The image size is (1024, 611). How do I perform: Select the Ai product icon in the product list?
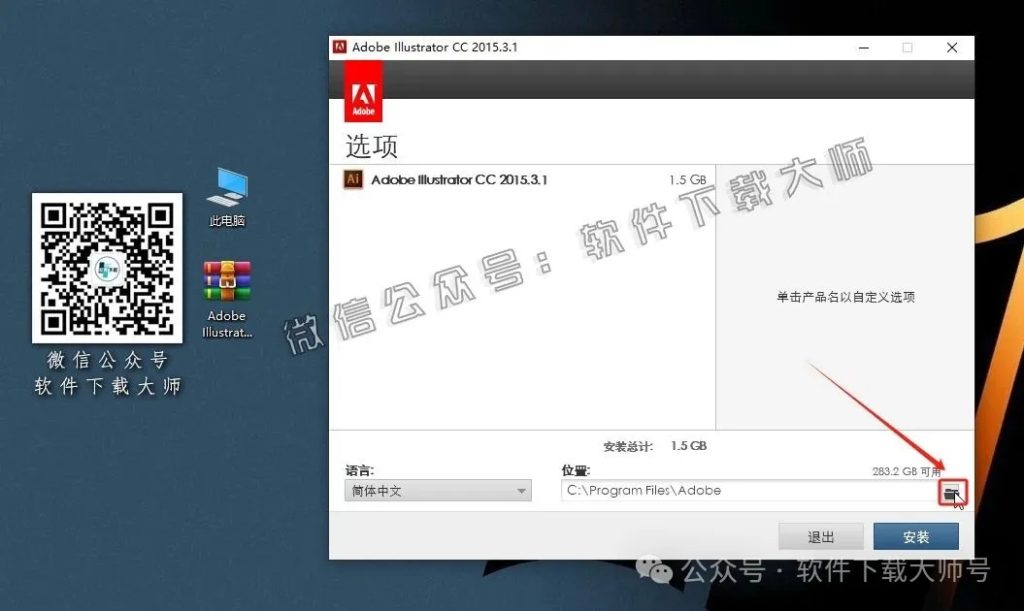[352, 178]
